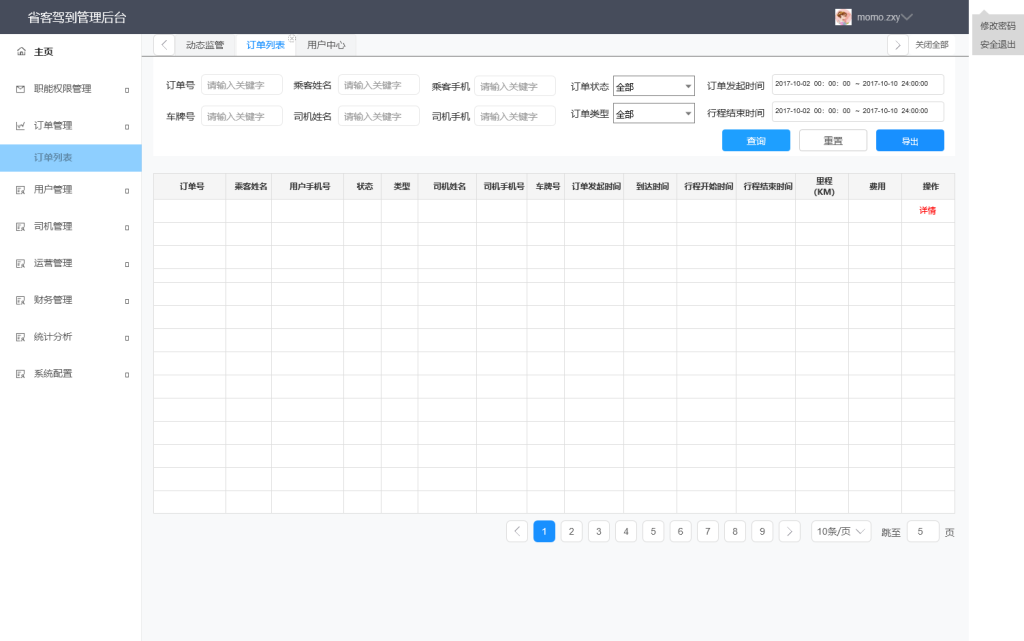Change the 10条/页 page size selector
1024x641 pixels.
pyautogui.click(x=840, y=531)
